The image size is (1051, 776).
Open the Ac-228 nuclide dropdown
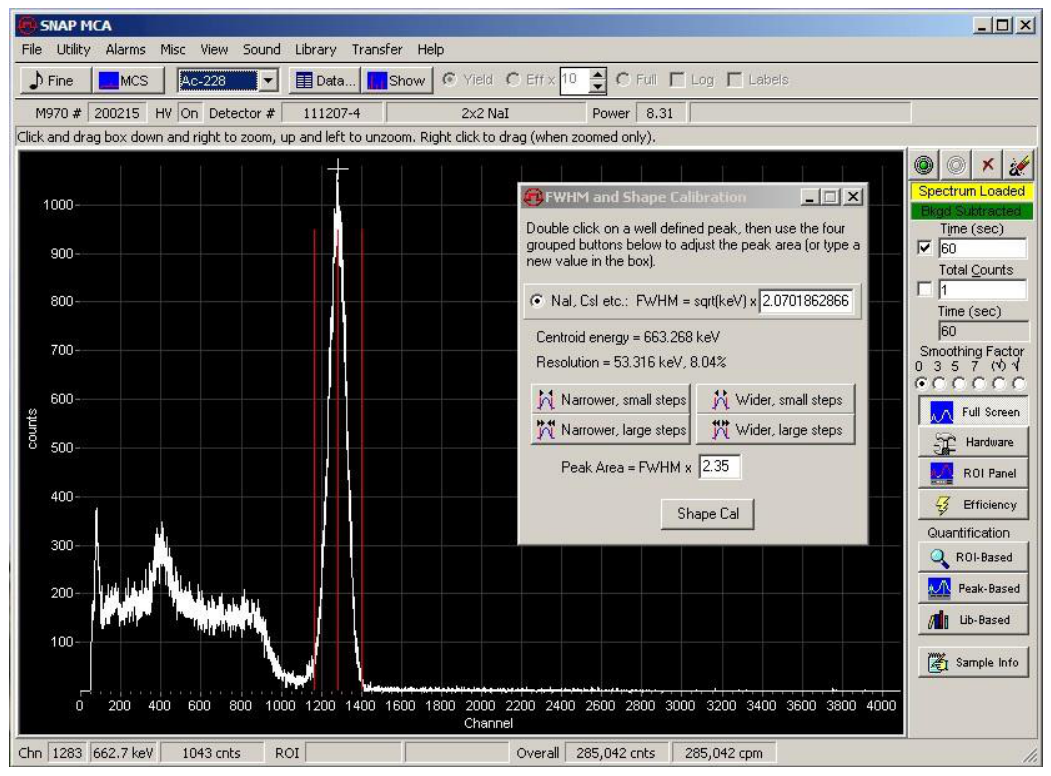(x=268, y=80)
